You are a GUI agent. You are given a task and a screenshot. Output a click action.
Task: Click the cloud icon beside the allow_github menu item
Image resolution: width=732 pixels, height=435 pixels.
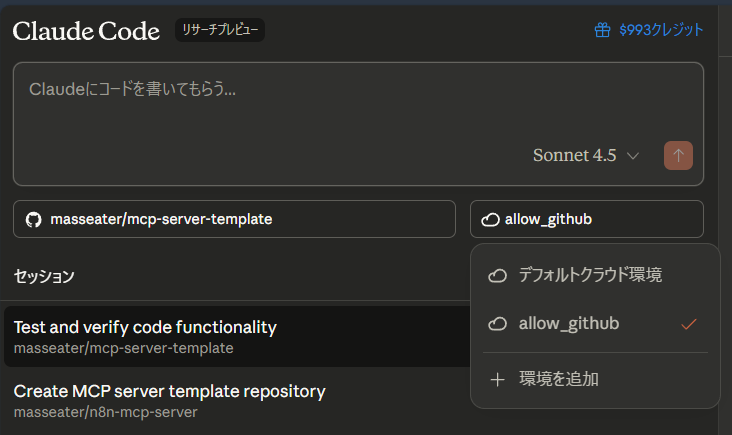[497, 324]
